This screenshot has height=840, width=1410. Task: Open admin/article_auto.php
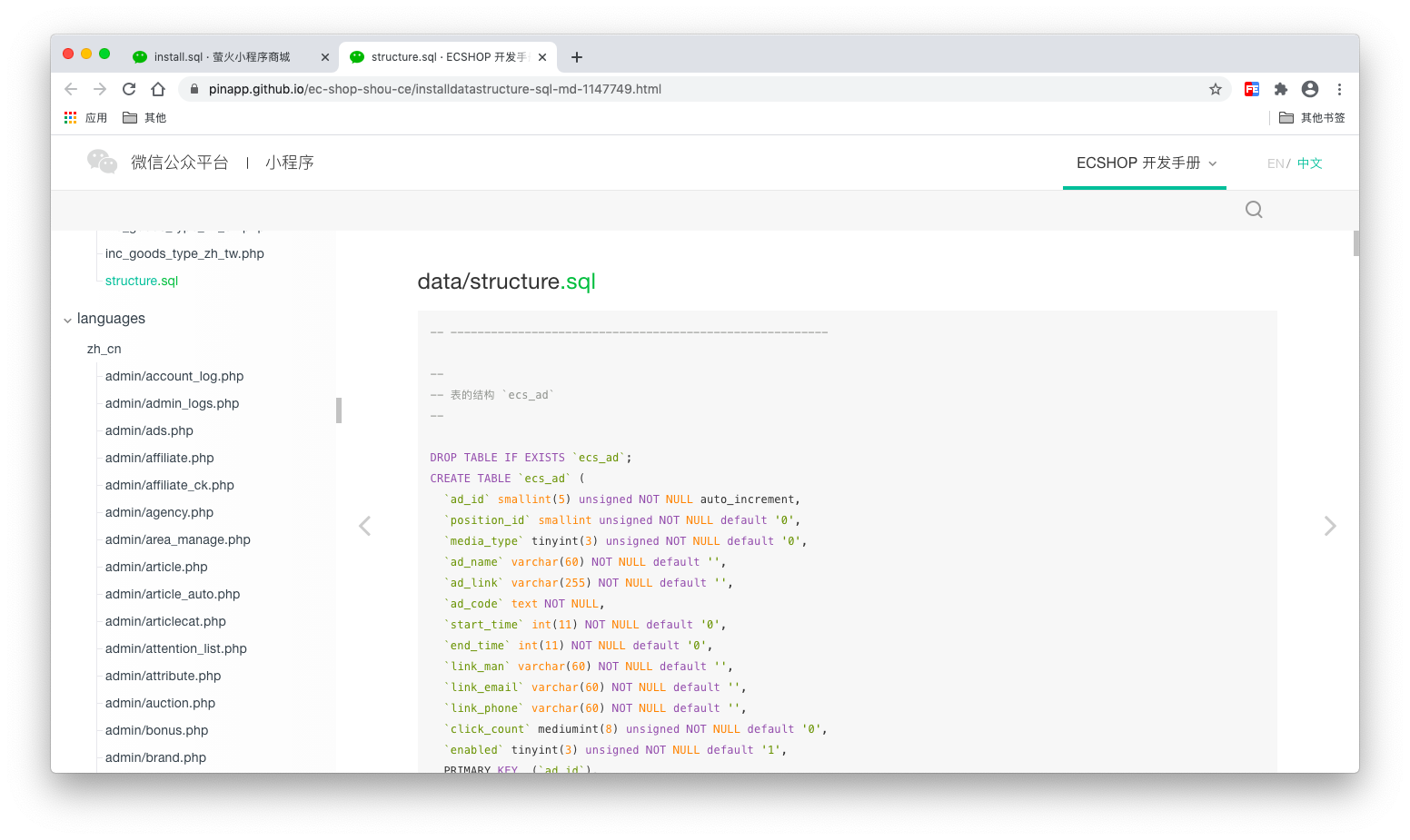point(173,594)
